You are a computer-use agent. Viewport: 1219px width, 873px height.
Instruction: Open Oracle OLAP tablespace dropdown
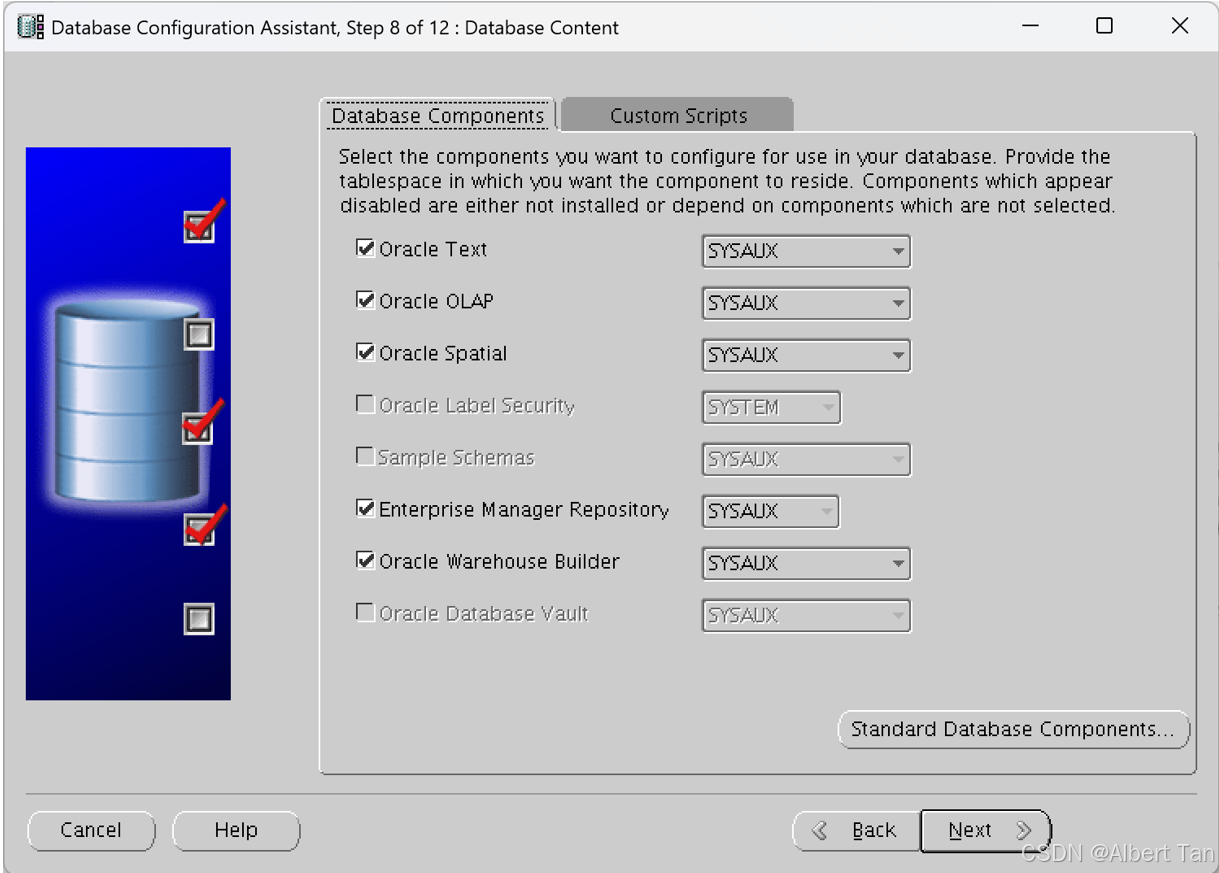pyautogui.click(x=806, y=303)
